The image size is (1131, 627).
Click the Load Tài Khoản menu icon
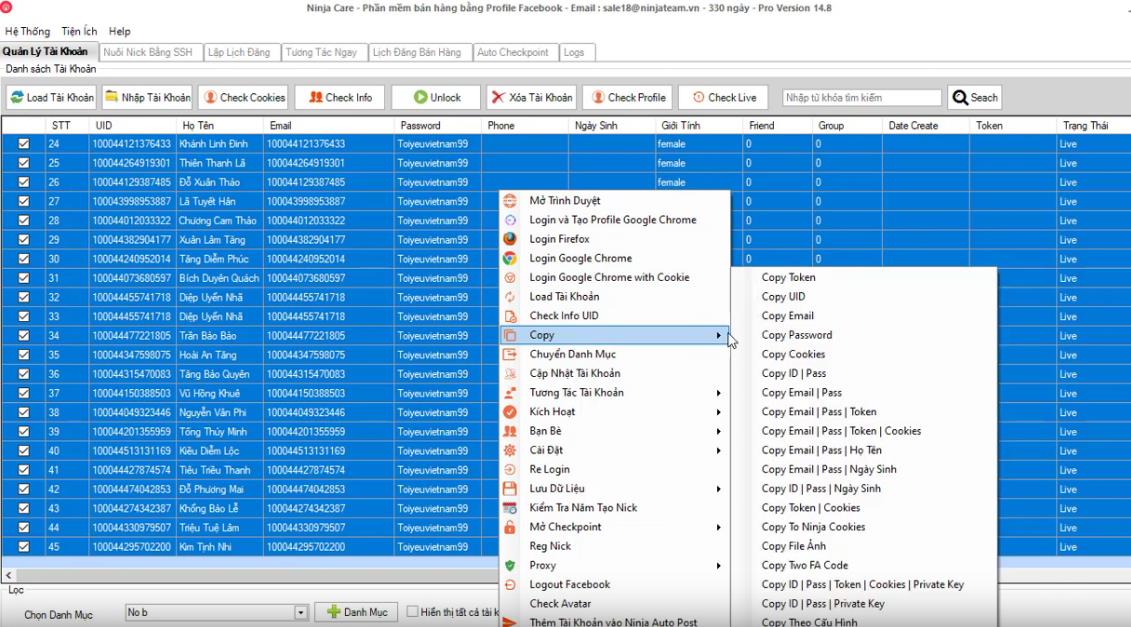tap(510, 297)
